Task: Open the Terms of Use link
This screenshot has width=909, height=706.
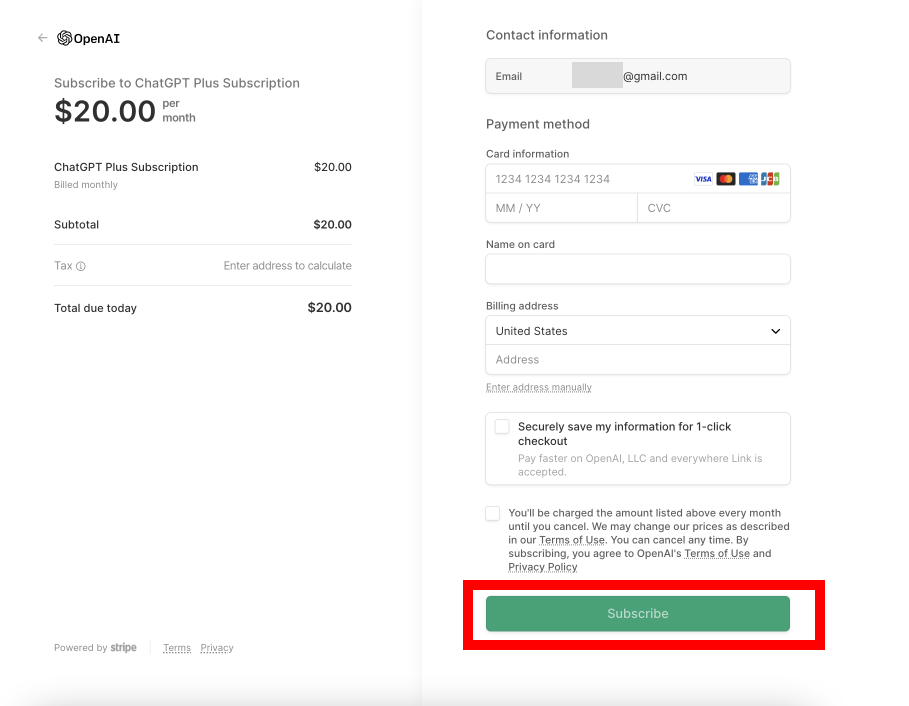Action: [571, 539]
